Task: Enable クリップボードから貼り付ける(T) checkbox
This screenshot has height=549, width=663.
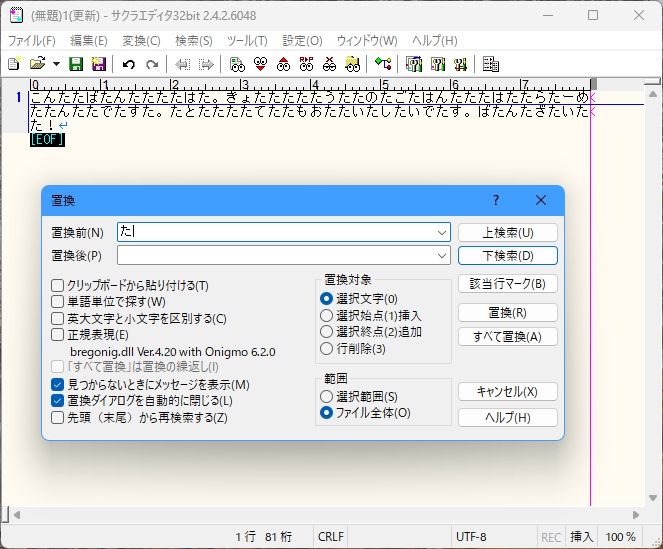Action: 58,285
